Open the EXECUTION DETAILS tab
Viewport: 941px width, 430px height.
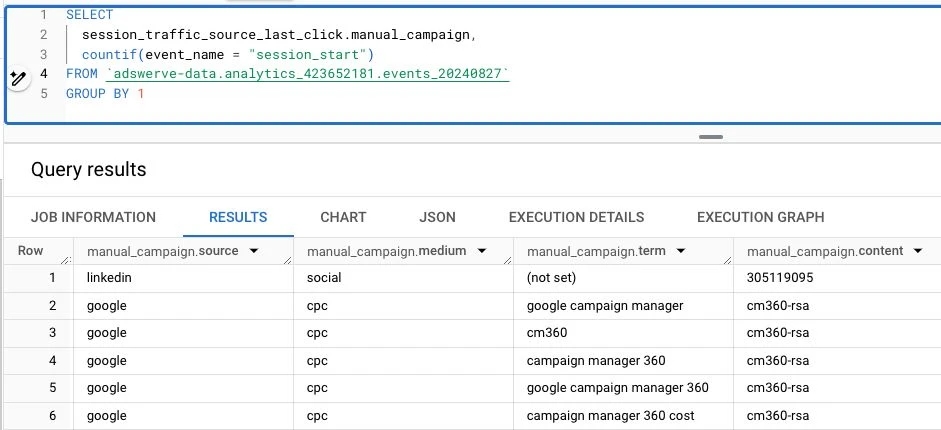pos(576,217)
